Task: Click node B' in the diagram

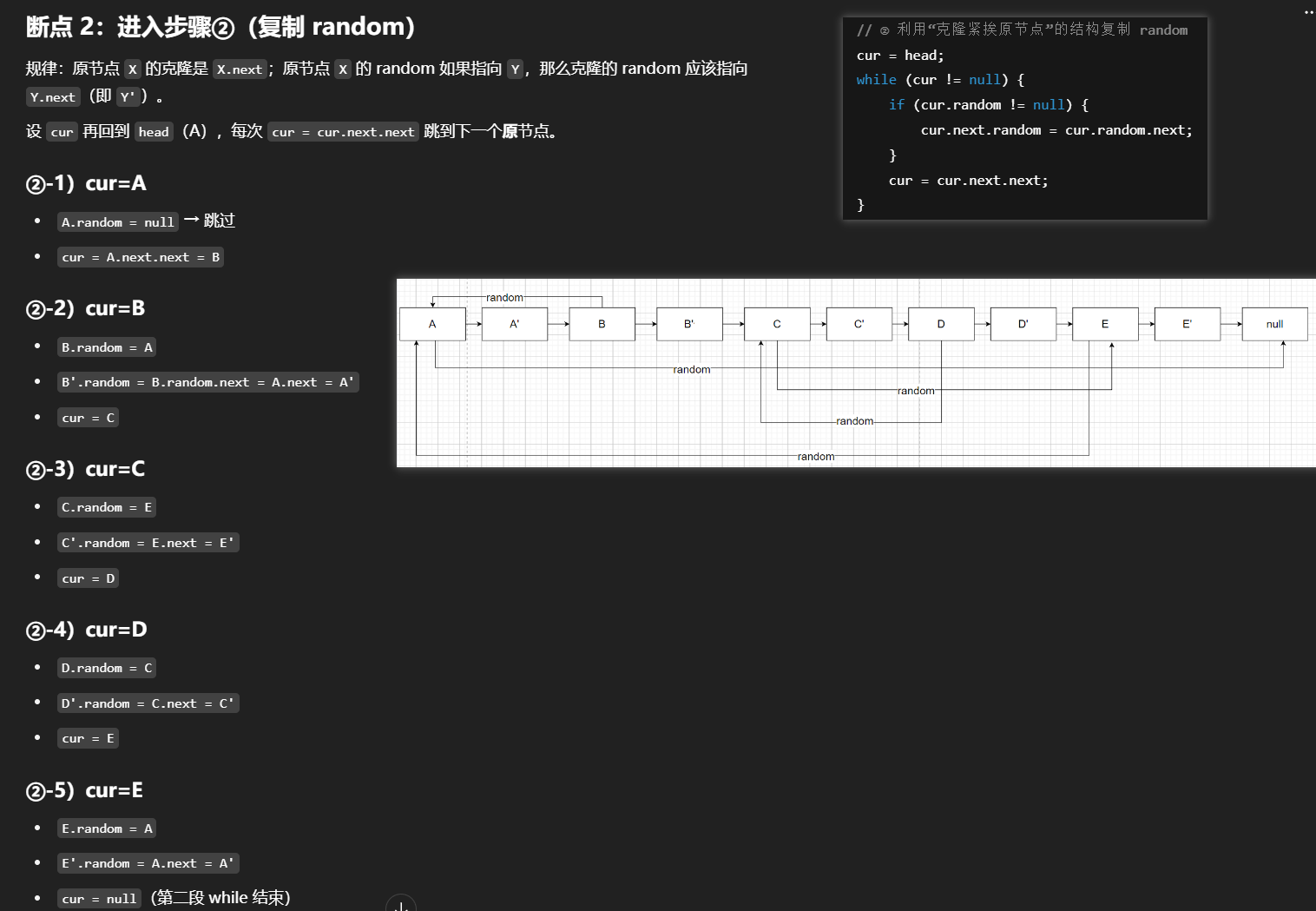Action: click(x=689, y=324)
